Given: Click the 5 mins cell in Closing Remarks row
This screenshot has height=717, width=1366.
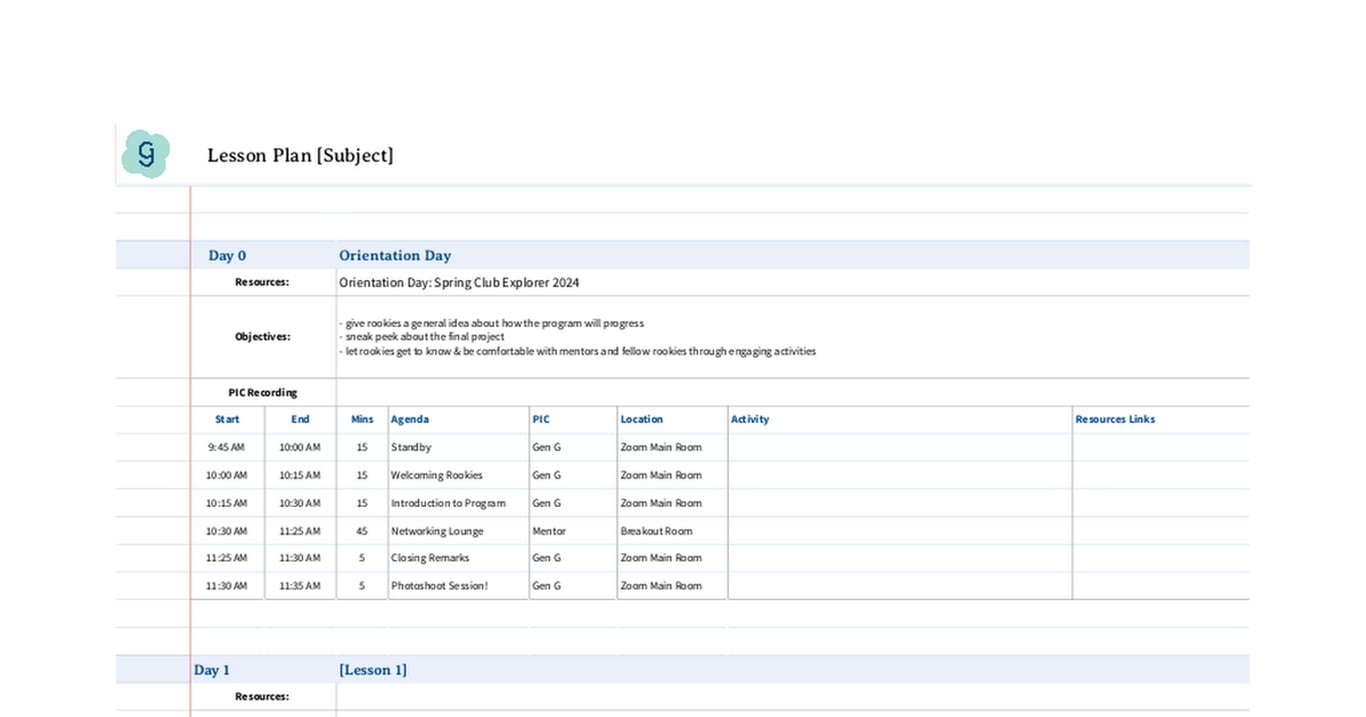Looking at the screenshot, I should tap(362, 558).
